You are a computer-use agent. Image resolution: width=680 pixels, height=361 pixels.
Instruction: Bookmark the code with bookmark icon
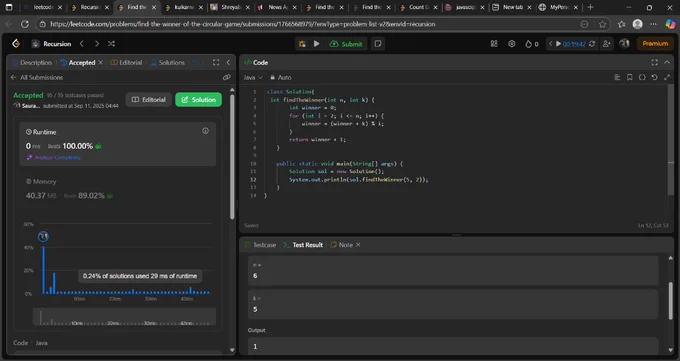(x=630, y=77)
